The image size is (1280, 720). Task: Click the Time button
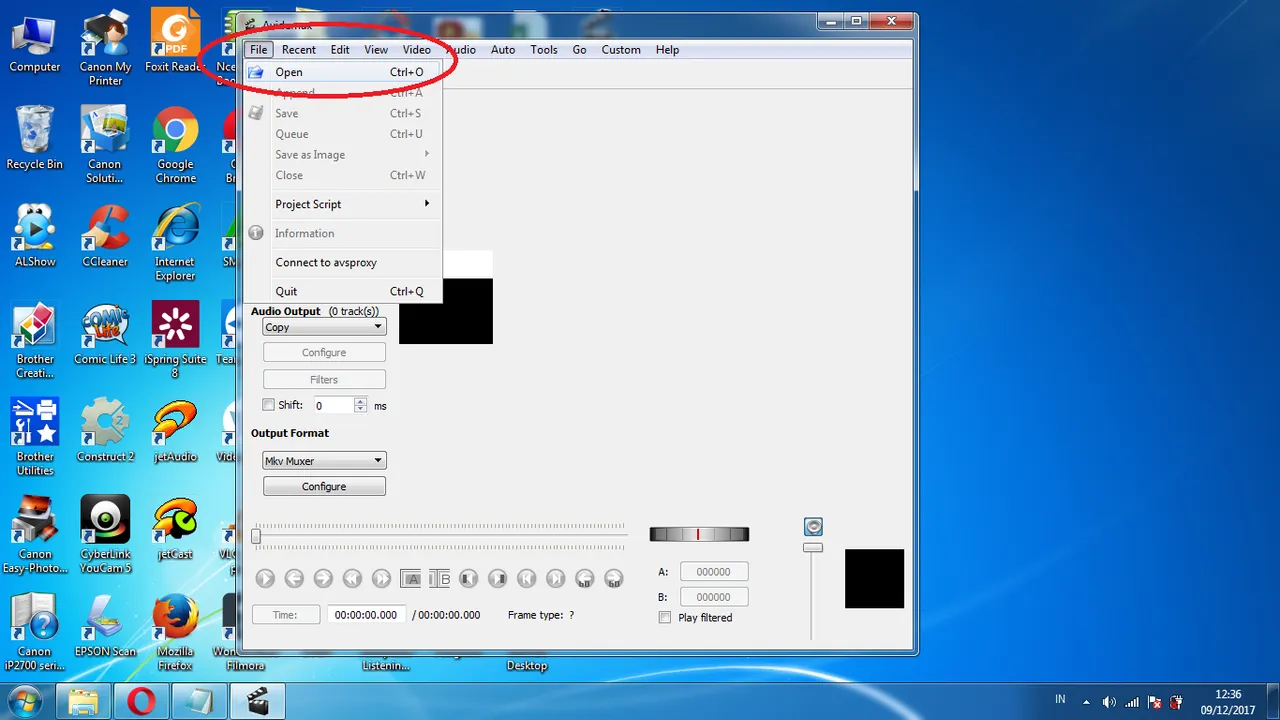click(x=286, y=615)
